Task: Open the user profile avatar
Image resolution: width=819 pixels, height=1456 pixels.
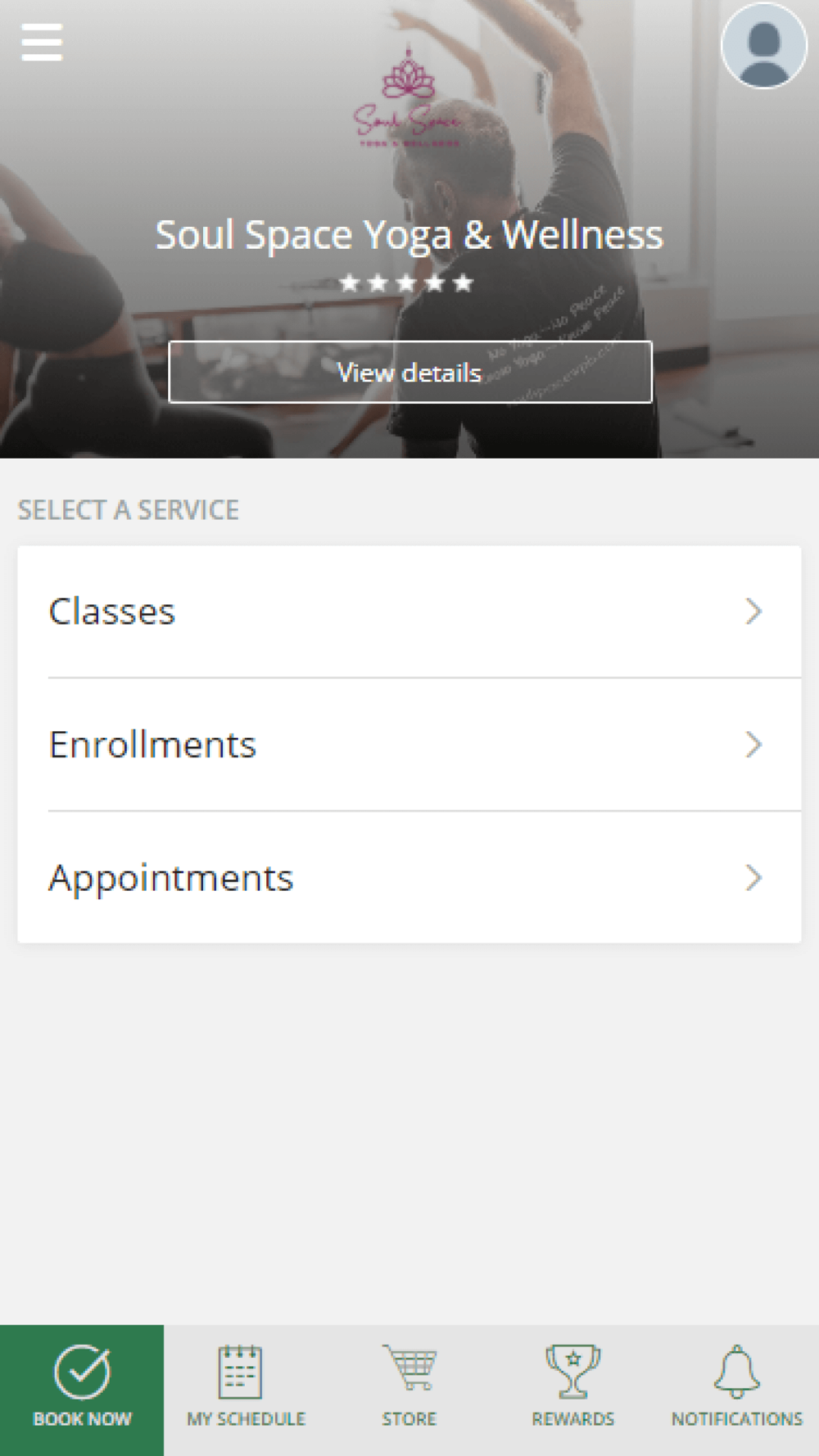Action: pyautogui.click(x=763, y=46)
